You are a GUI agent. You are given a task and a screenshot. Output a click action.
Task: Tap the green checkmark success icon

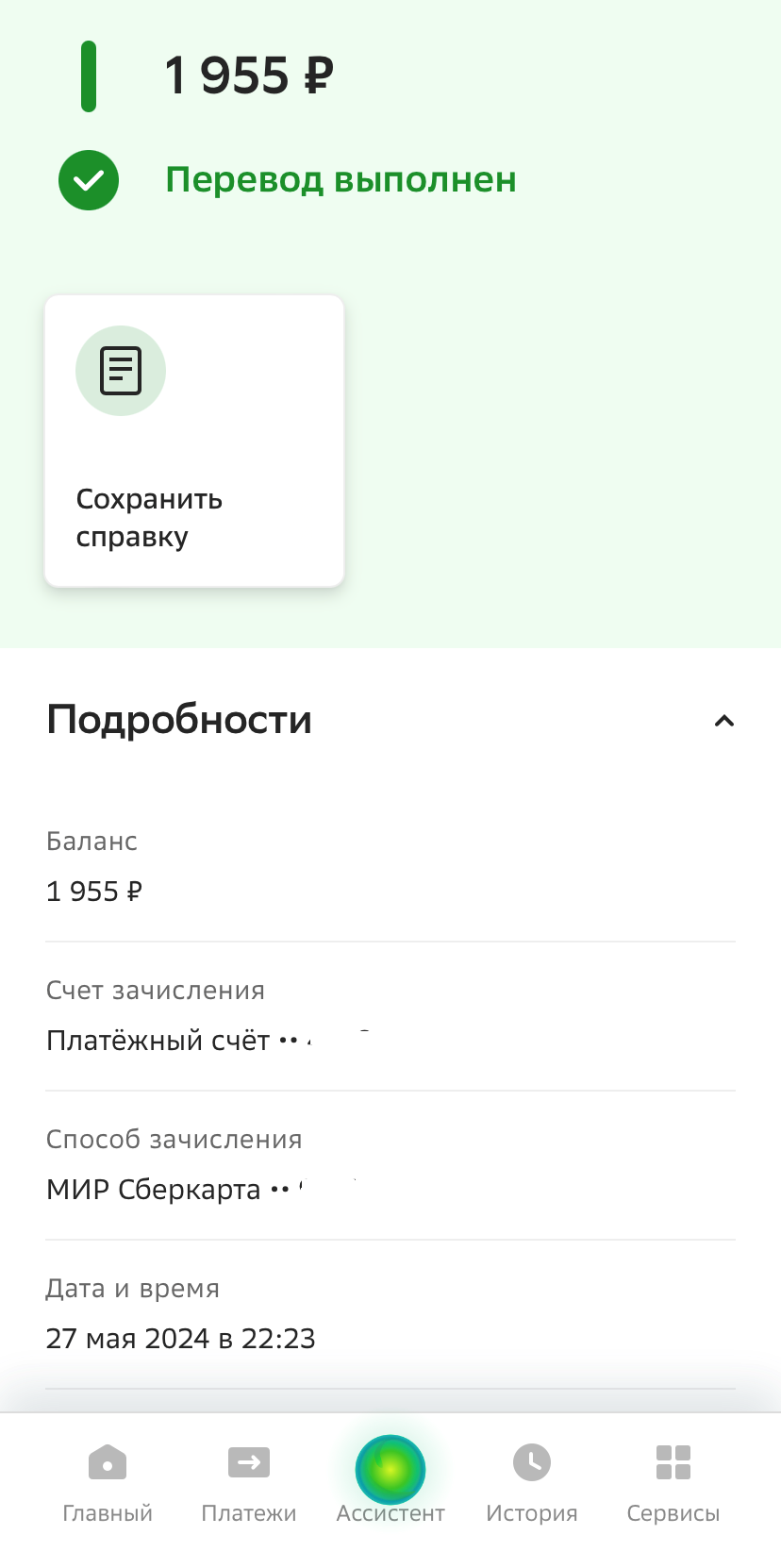[89, 180]
